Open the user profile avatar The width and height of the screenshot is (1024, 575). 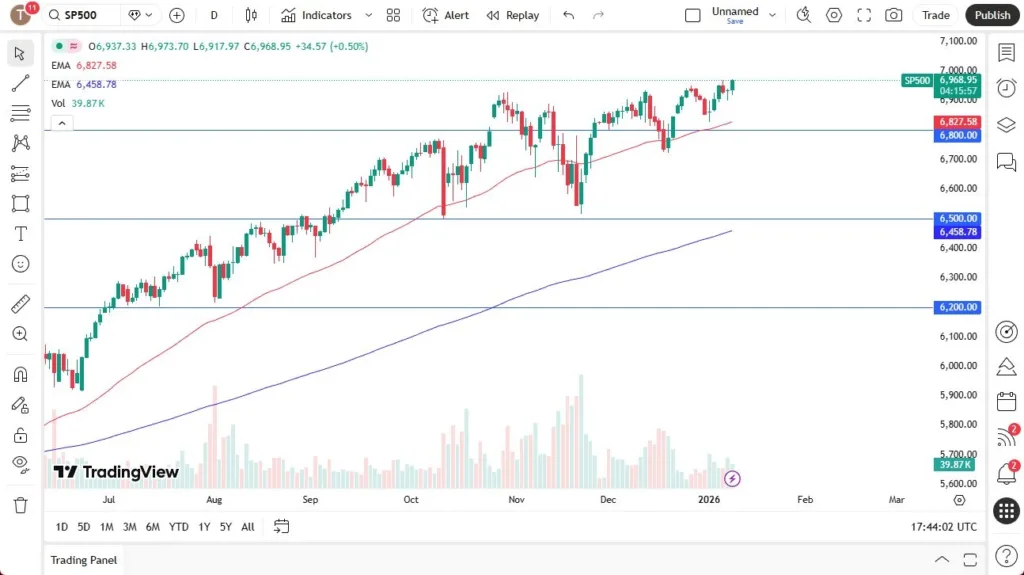20,14
